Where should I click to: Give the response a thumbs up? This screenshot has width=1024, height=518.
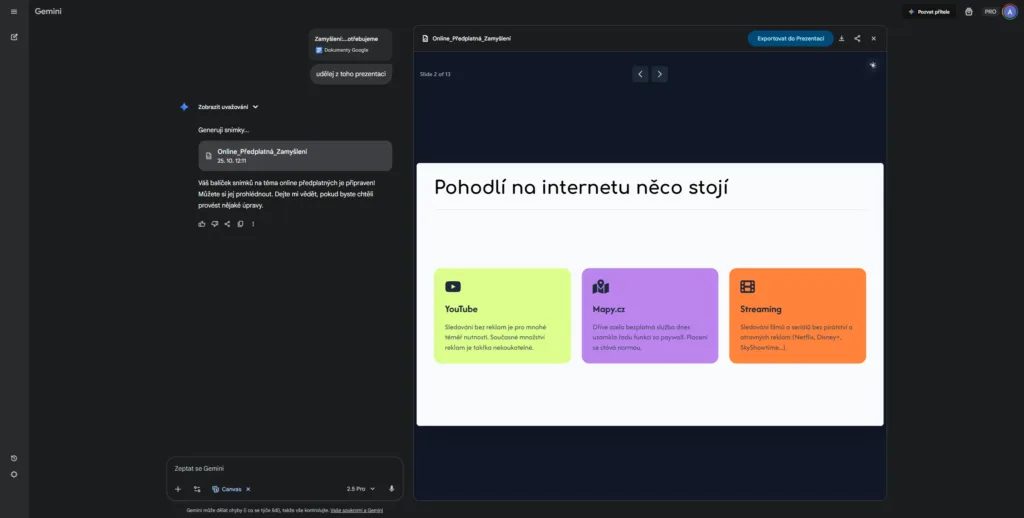202,224
